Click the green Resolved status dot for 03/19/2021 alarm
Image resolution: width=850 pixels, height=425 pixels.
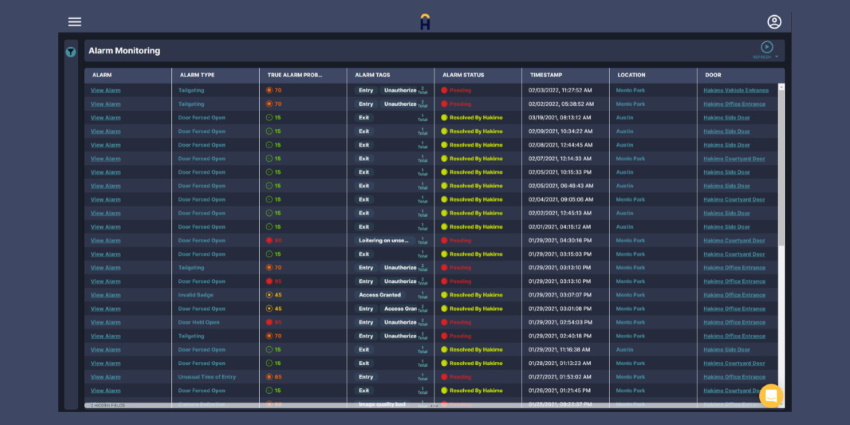point(444,117)
